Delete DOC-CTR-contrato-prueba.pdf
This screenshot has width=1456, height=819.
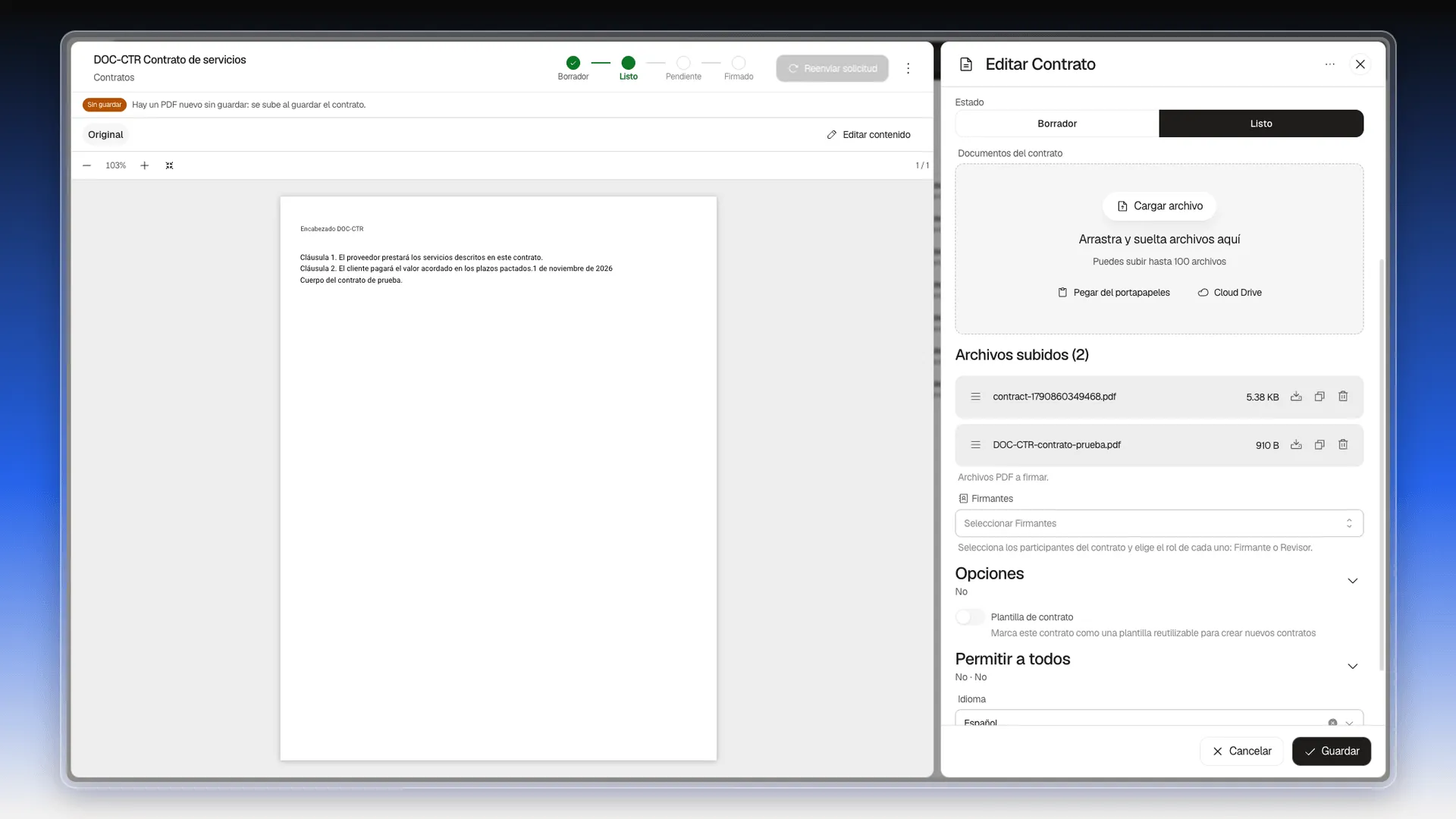tap(1343, 445)
